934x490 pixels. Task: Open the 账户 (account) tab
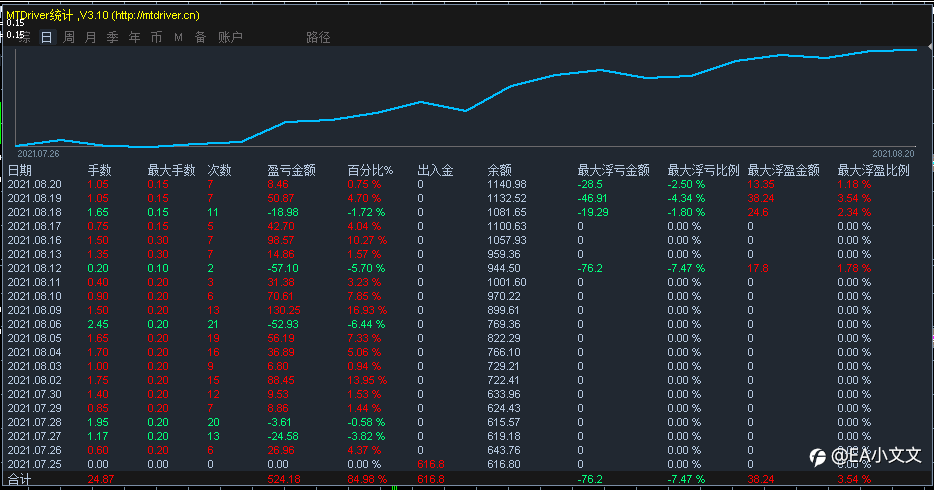(230, 38)
